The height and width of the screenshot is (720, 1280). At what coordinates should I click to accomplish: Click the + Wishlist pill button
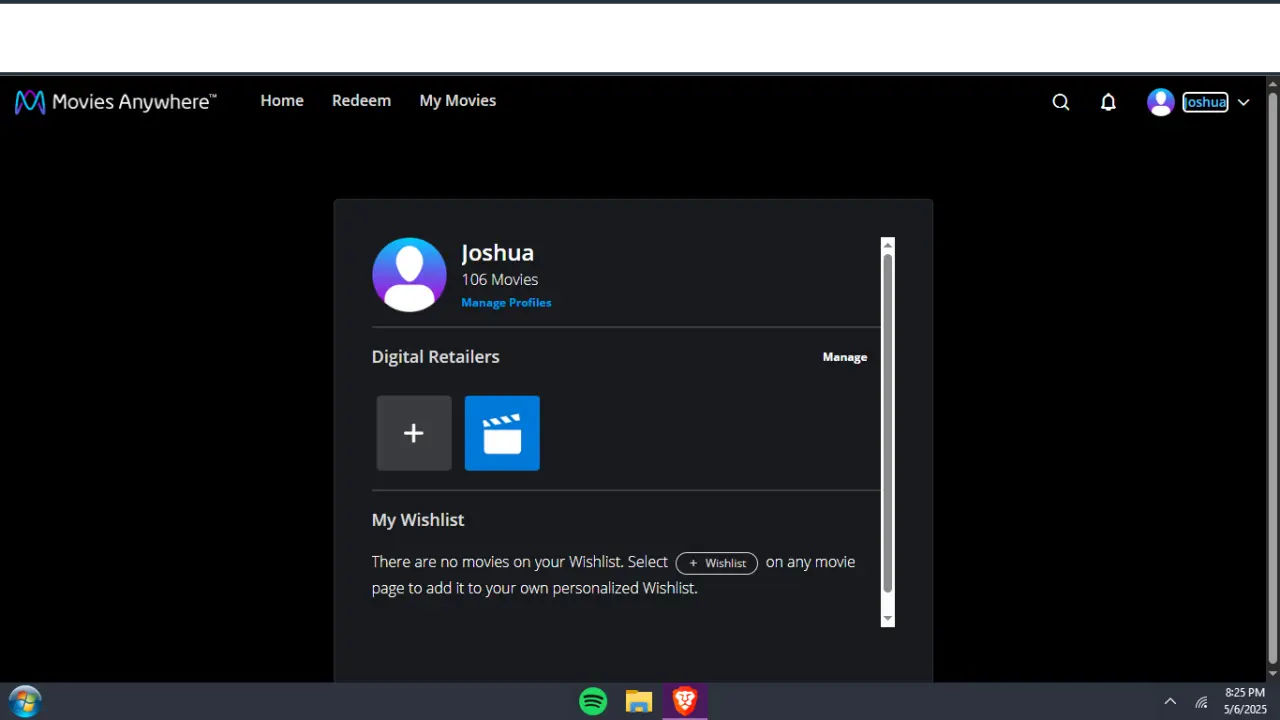(x=717, y=563)
